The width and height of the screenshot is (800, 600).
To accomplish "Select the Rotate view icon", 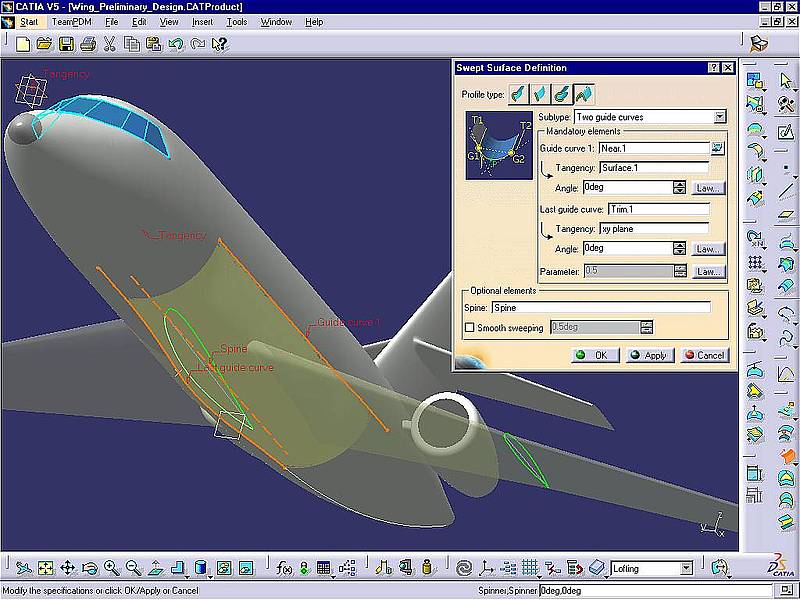I will tap(91, 570).
